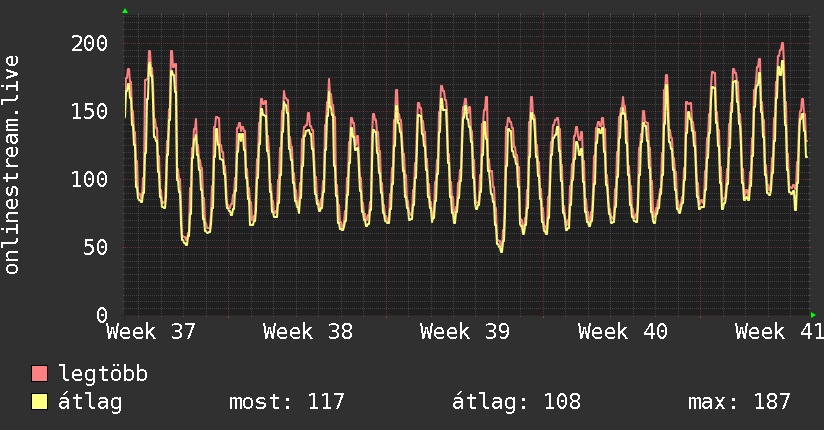
Task: Click the Week 39 axis label
Action: pos(465,332)
